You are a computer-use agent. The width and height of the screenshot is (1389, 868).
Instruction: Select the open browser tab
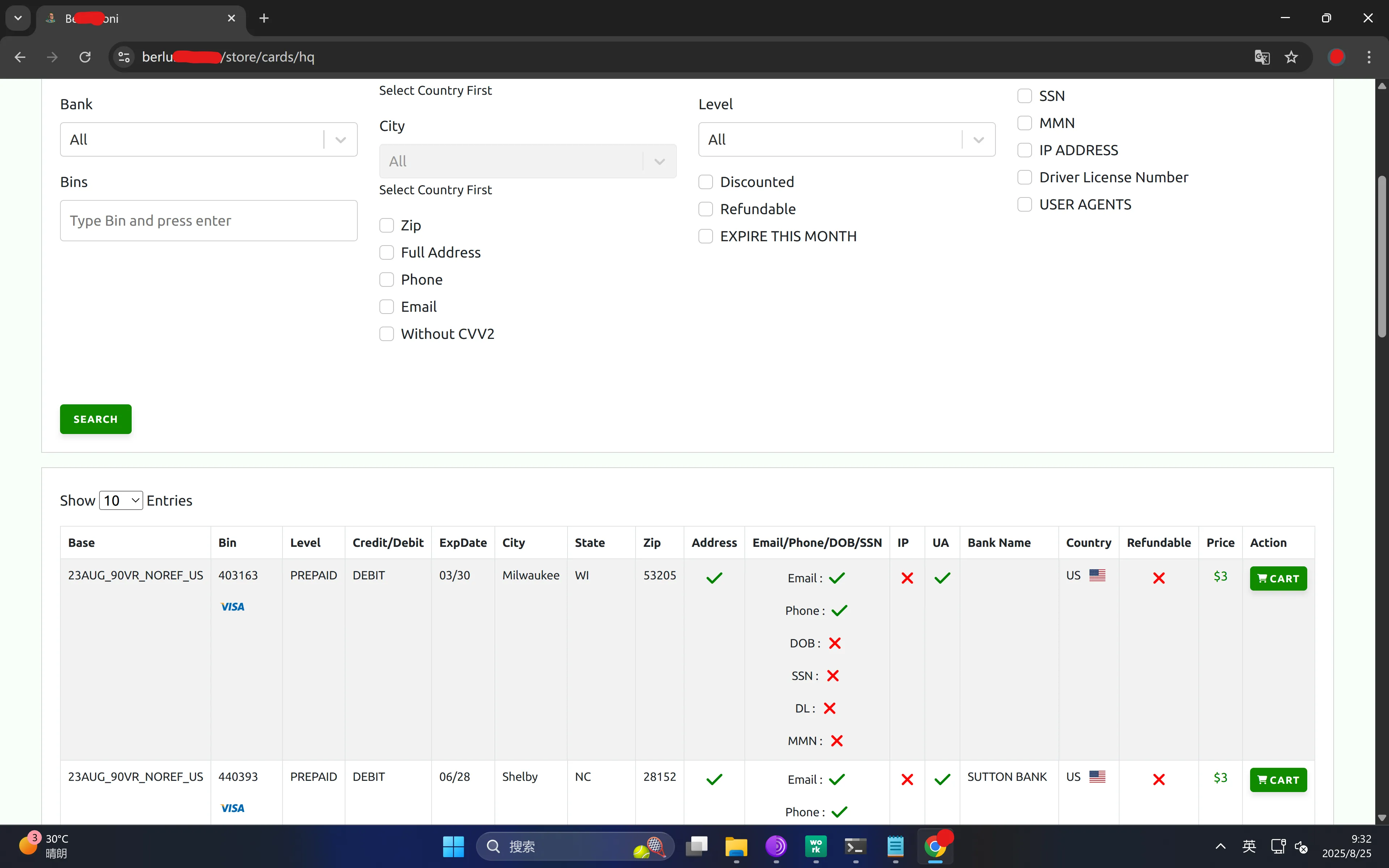click(141, 18)
